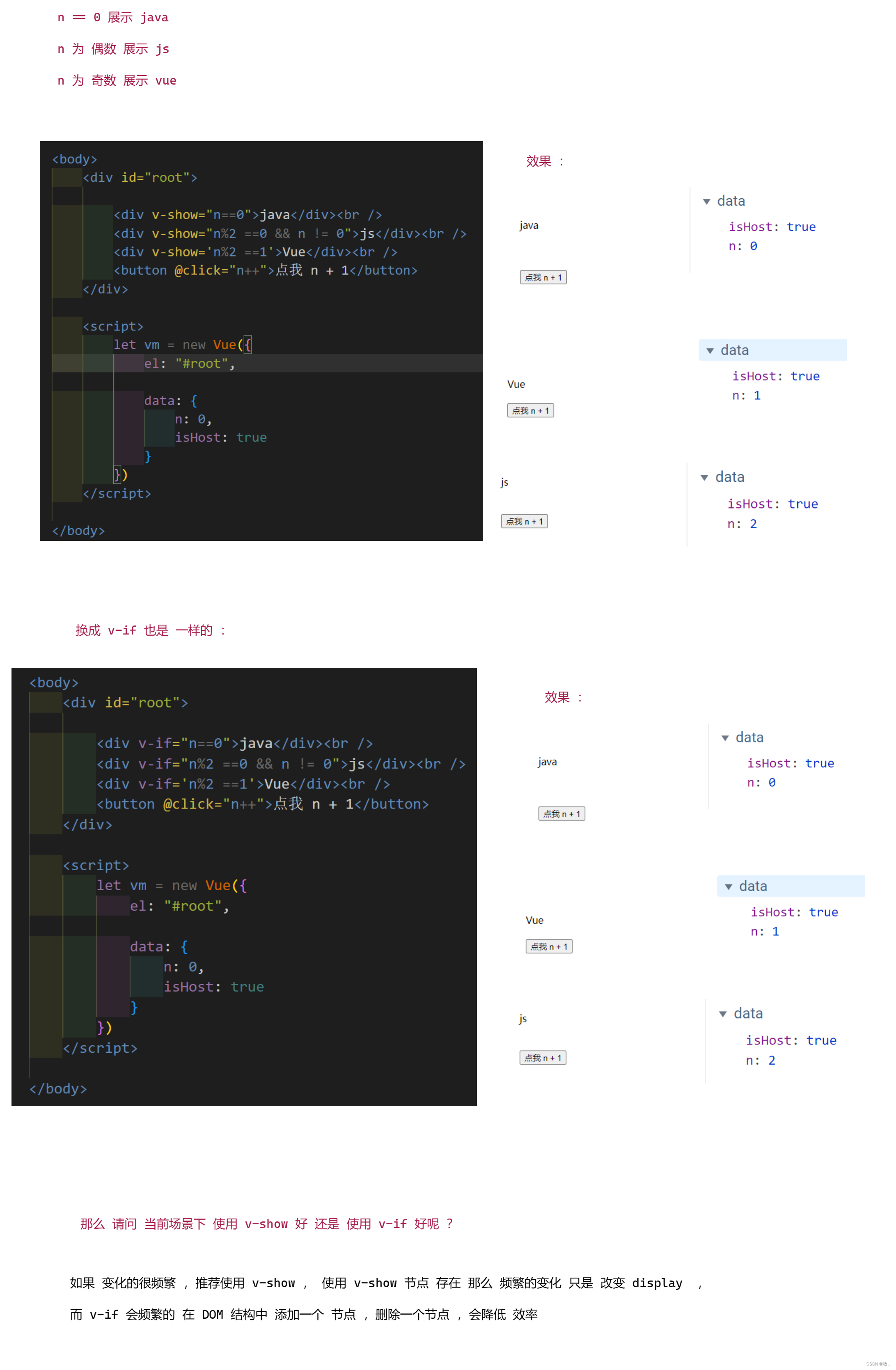Click the button @click="n++" line in the v-if code

point(263,804)
